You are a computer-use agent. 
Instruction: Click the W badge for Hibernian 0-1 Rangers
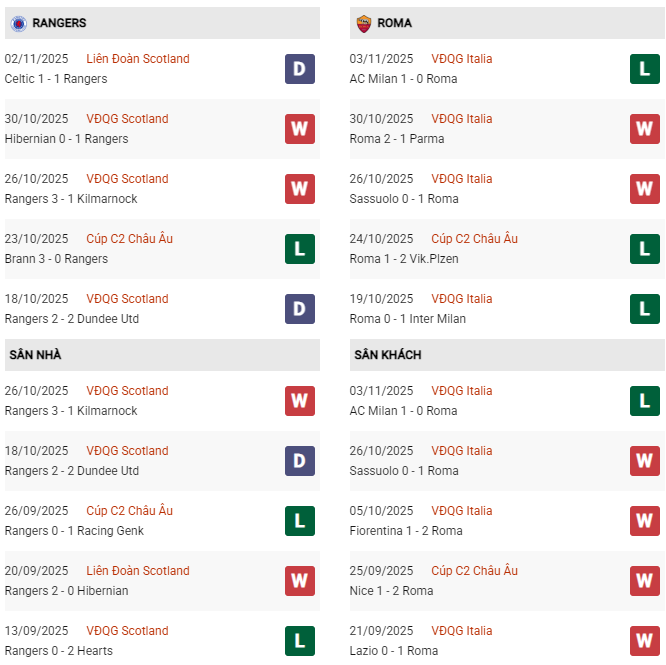pyautogui.click(x=299, y=129)
